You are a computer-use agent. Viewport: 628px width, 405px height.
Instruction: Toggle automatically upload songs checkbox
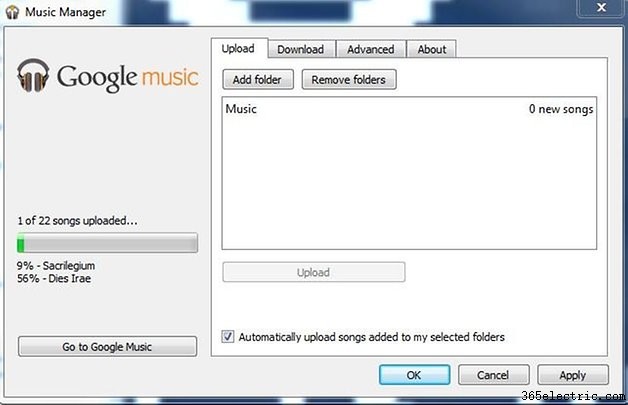coord(228,336)
